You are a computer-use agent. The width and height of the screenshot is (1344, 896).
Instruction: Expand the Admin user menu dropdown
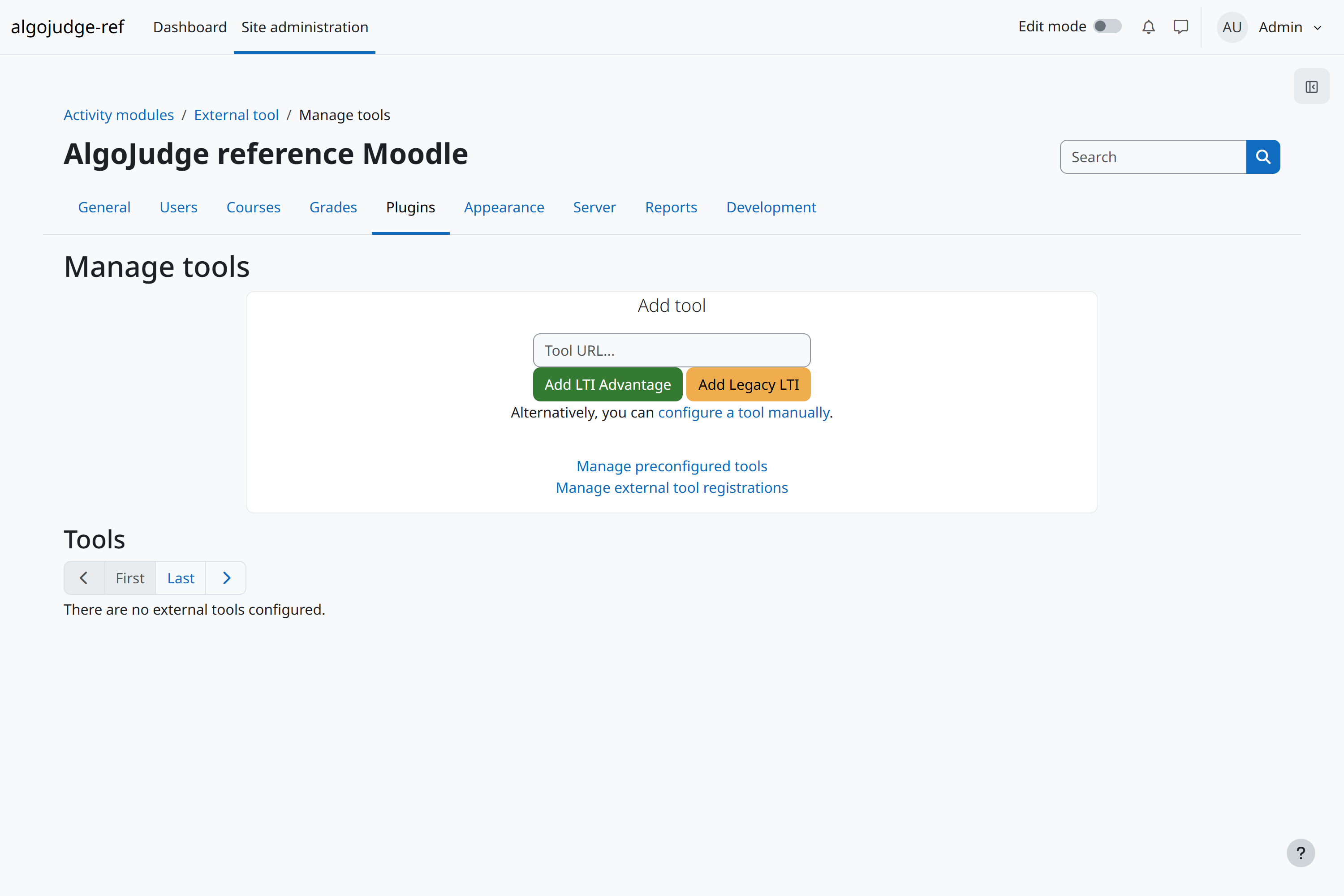coord(1290,27)
